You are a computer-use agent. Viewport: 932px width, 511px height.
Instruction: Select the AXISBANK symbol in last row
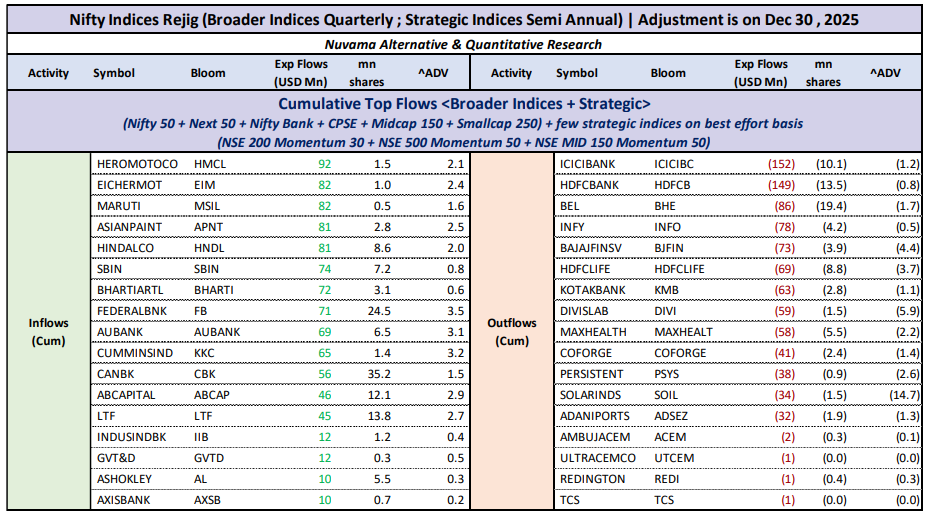point(125,498)
